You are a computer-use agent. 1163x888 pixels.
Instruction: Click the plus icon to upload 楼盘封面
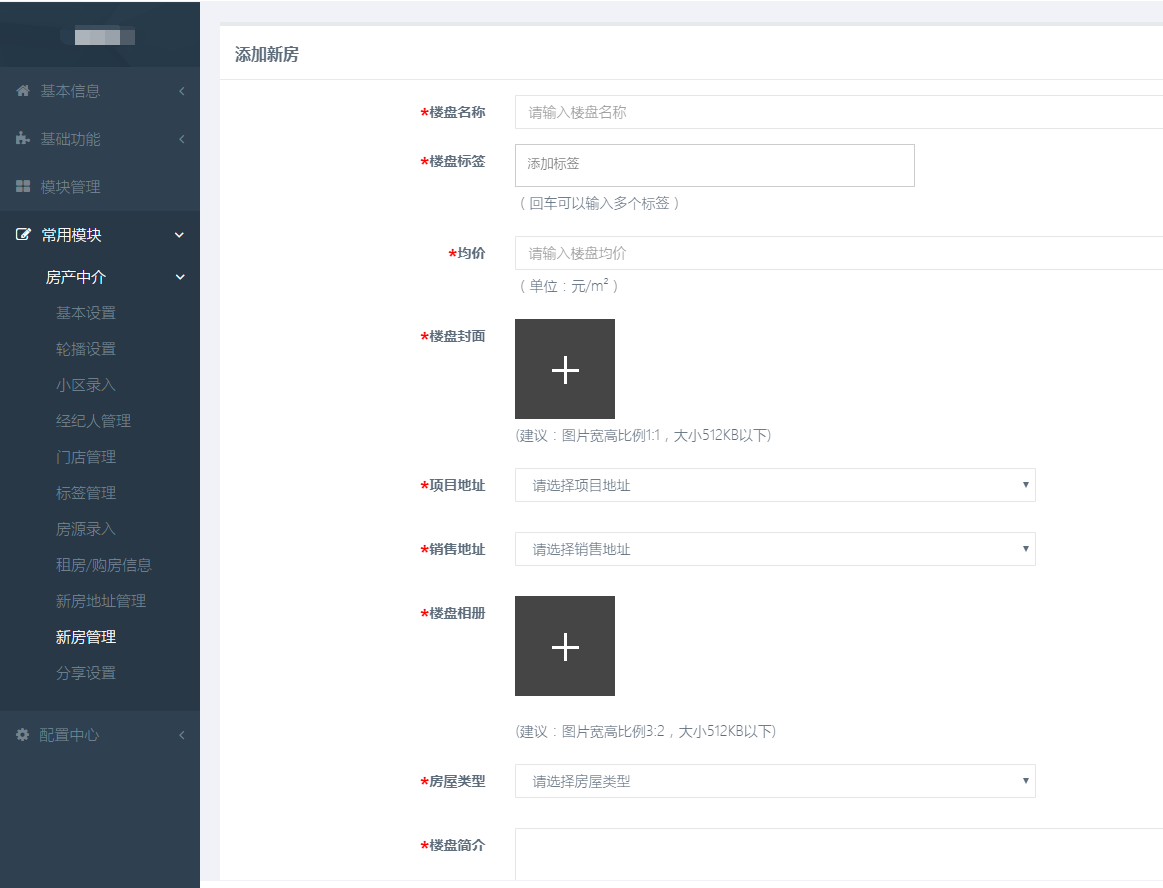coord(565,369)
